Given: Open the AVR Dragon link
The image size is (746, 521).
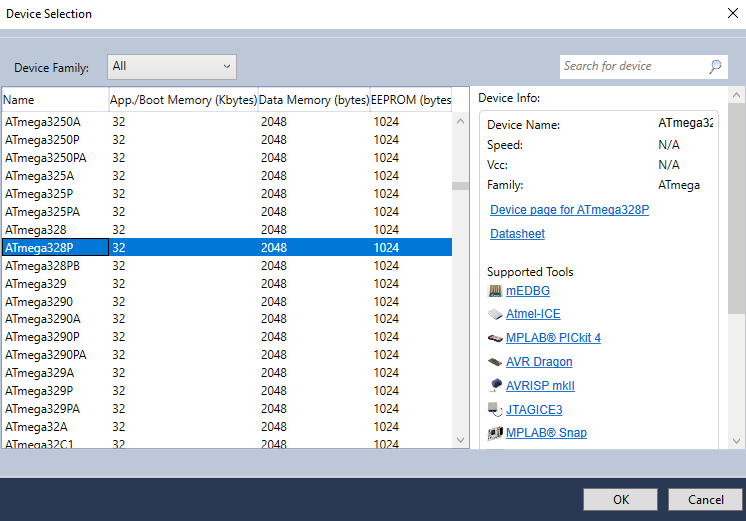Looking at the screenshot, I should tap(539, 362).
